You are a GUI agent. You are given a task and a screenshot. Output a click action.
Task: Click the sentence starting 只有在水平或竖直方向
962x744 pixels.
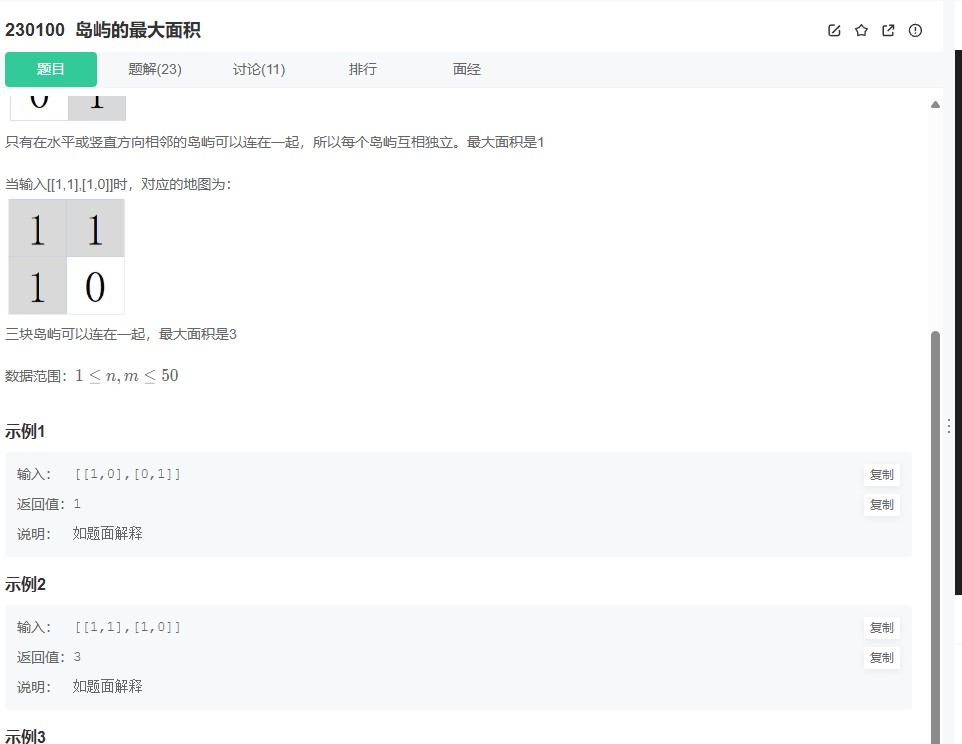[274, 142]
